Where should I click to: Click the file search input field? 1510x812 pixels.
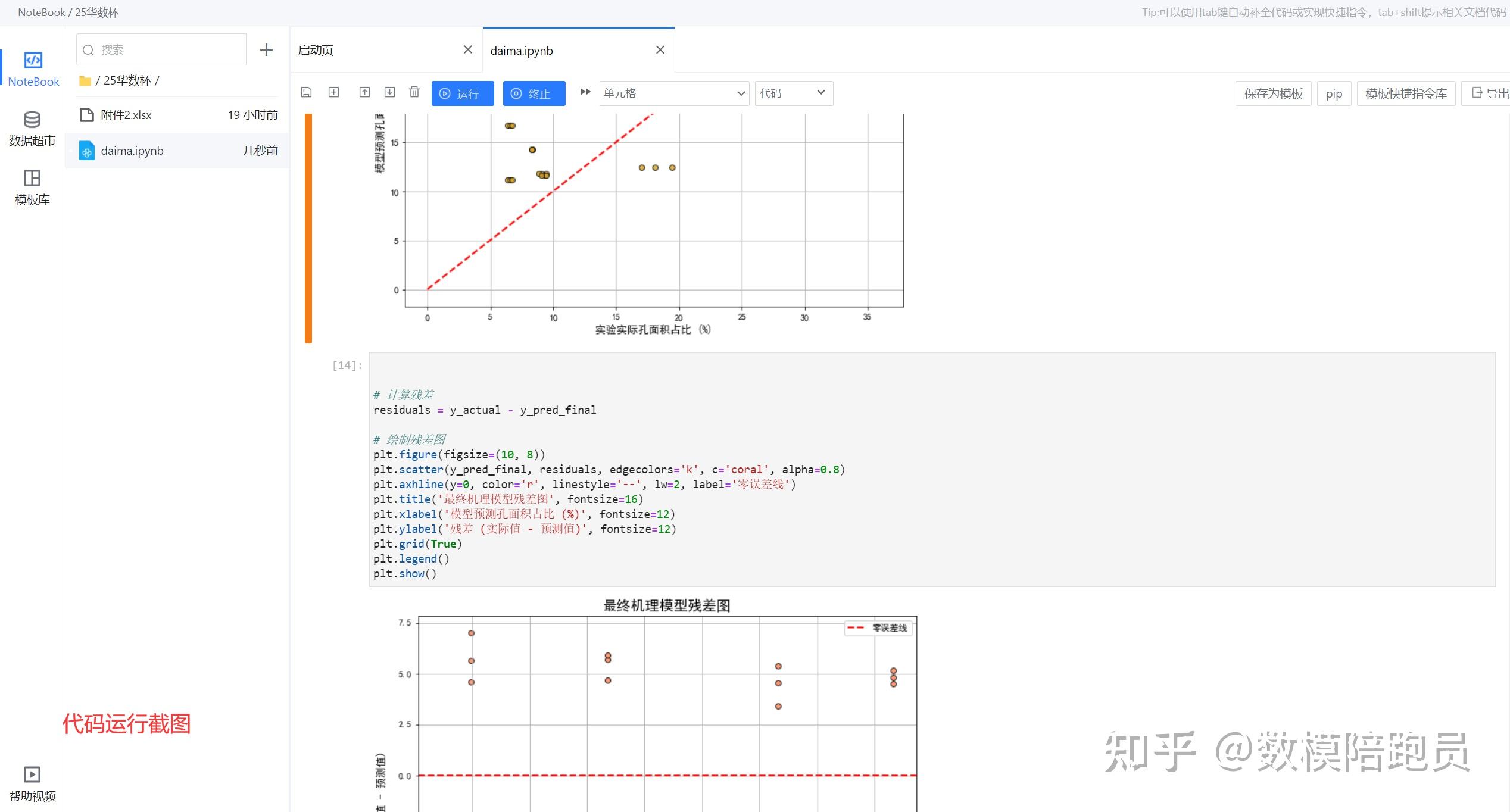167,50
